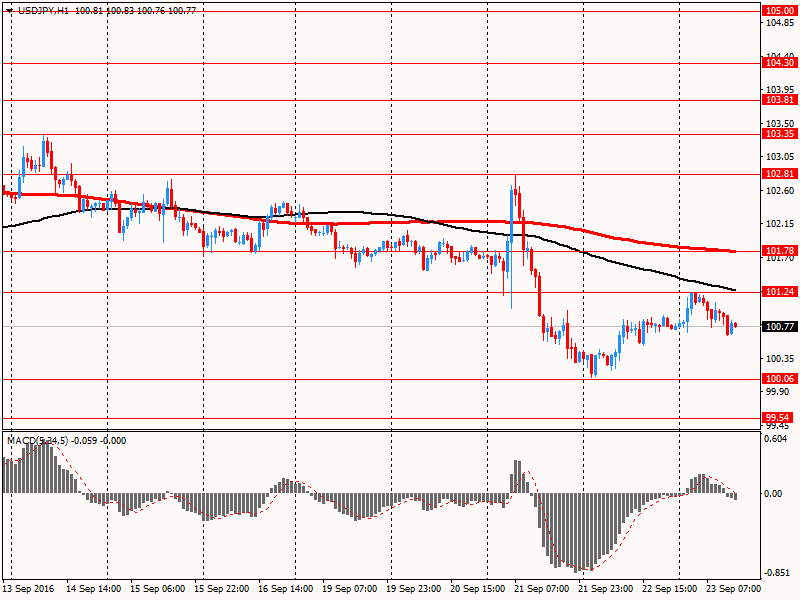
Task: Select the 99.54 red price level label
Action: tap(780, 418)
